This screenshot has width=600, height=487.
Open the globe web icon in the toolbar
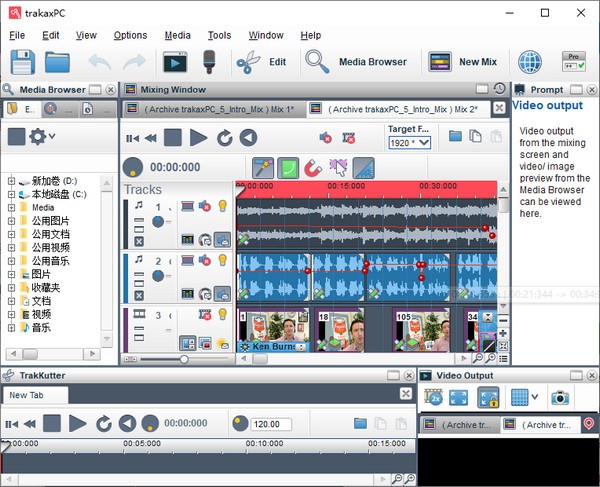click(529, 62)
